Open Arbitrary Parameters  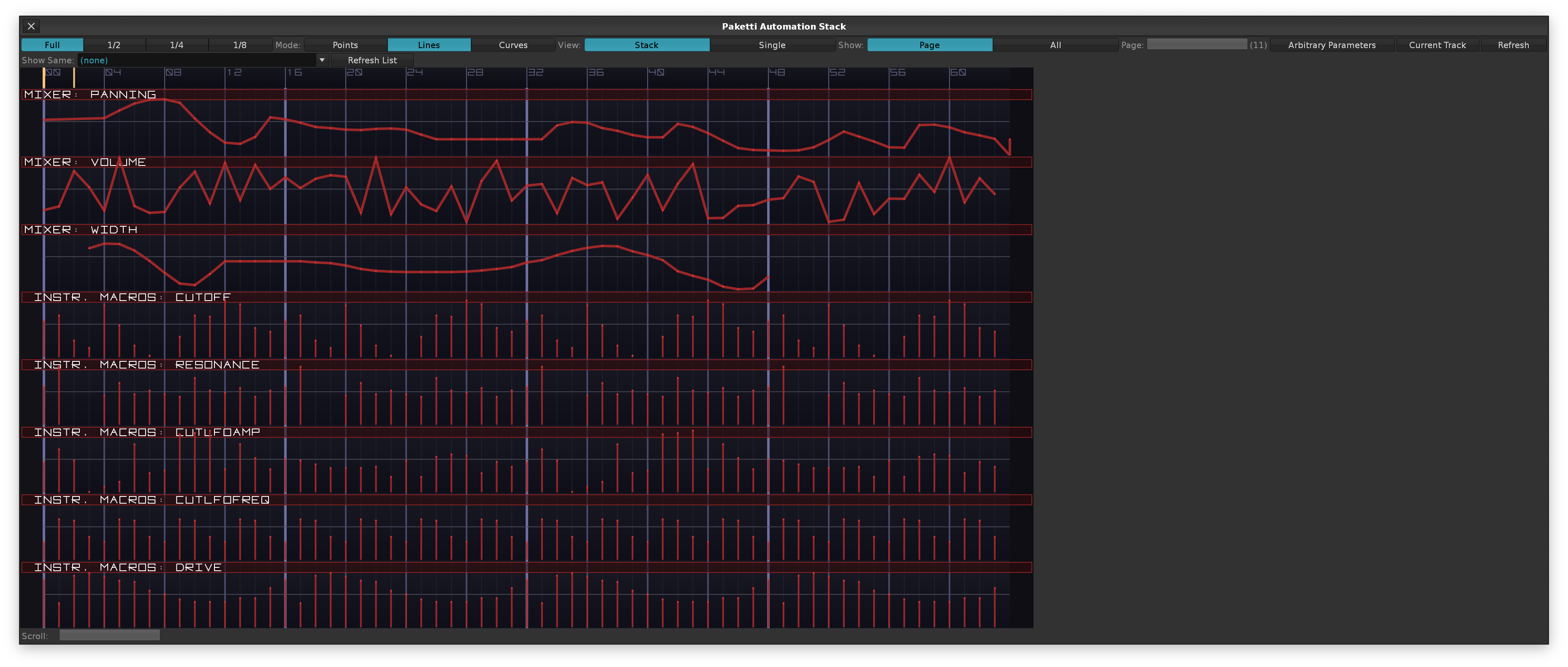(x=1331, y=45)
